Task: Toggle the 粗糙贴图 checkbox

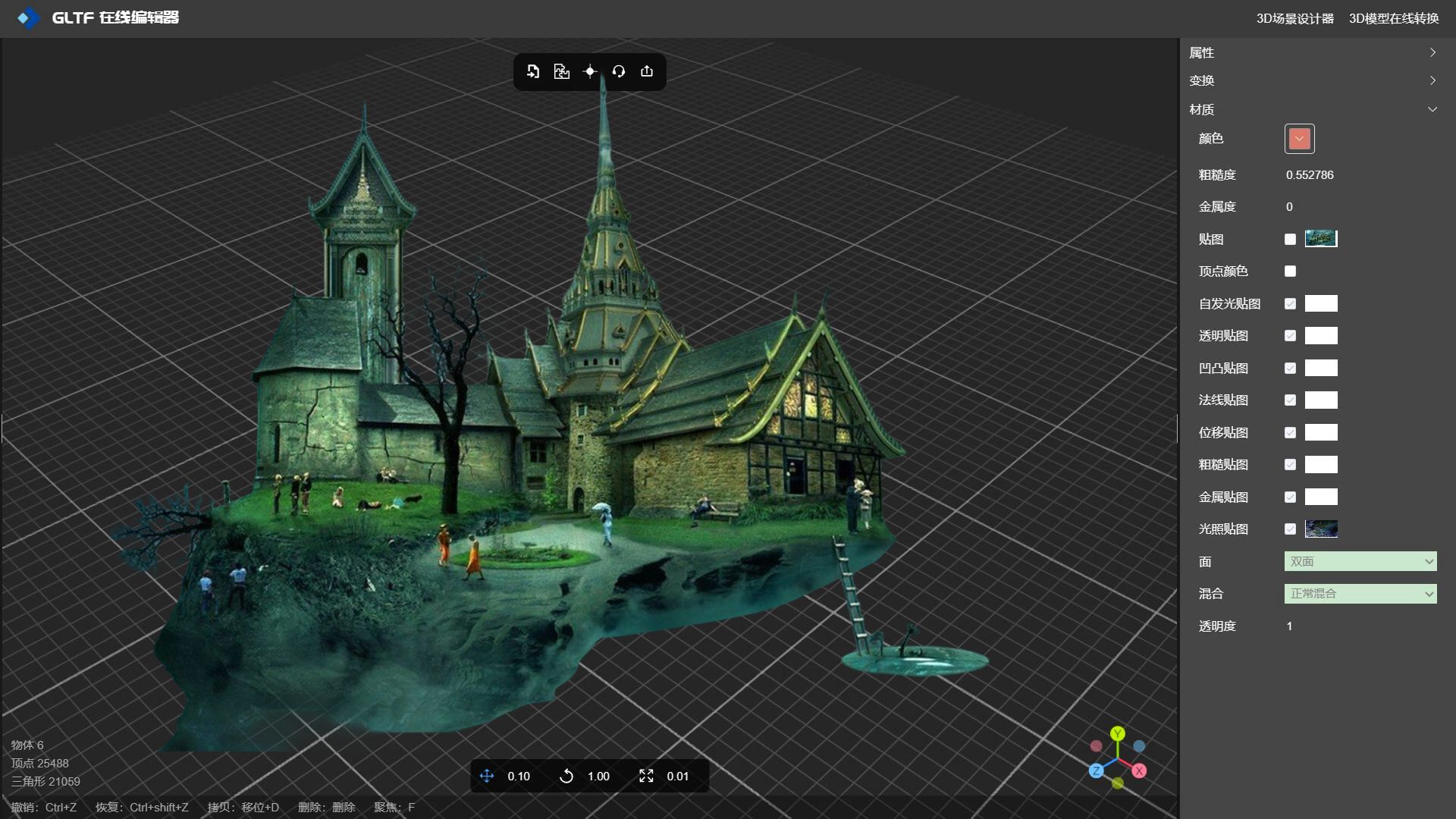Action: (x=1290, y=465)
